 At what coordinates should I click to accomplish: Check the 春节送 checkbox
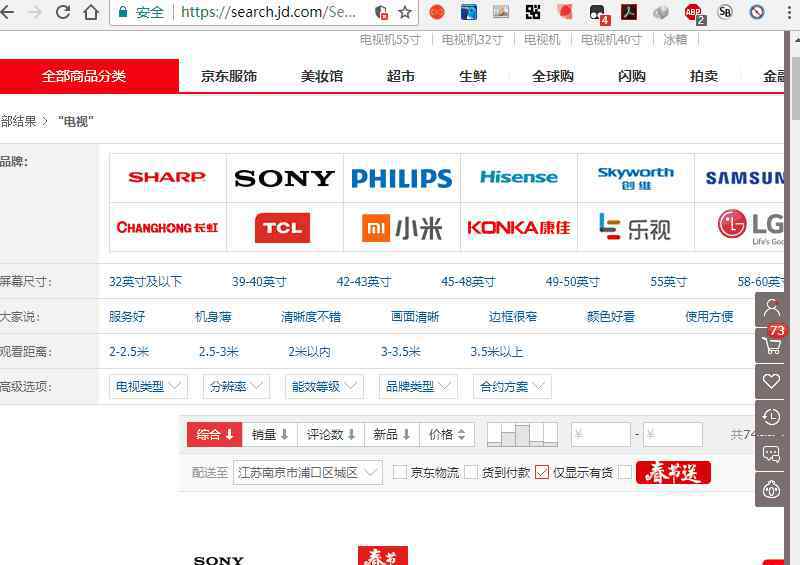coord(625,473)
